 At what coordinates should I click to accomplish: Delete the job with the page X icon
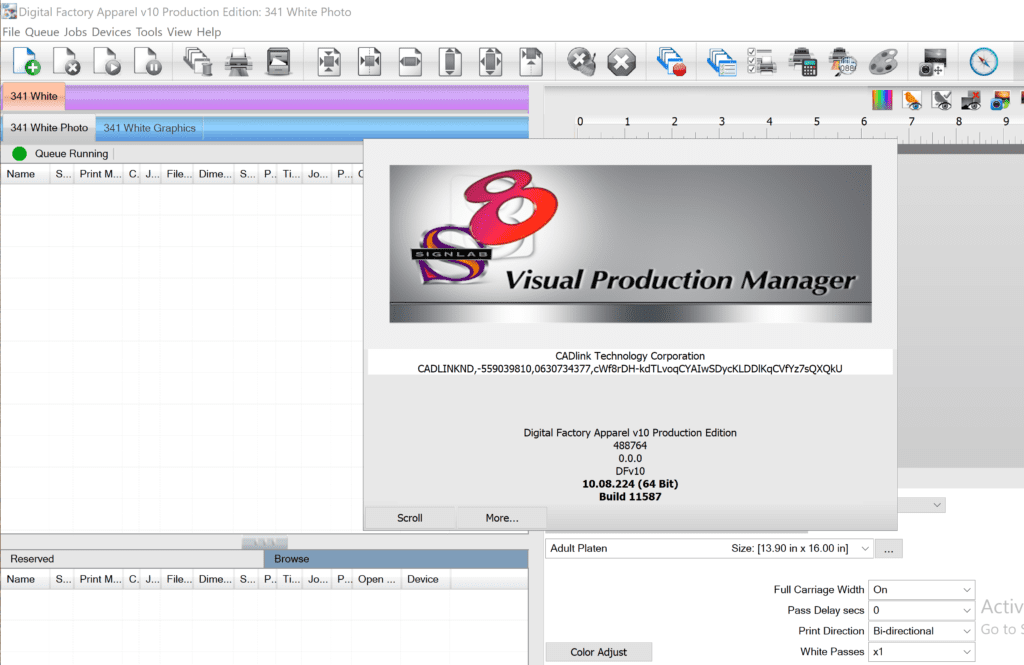(x=67, y=62)
